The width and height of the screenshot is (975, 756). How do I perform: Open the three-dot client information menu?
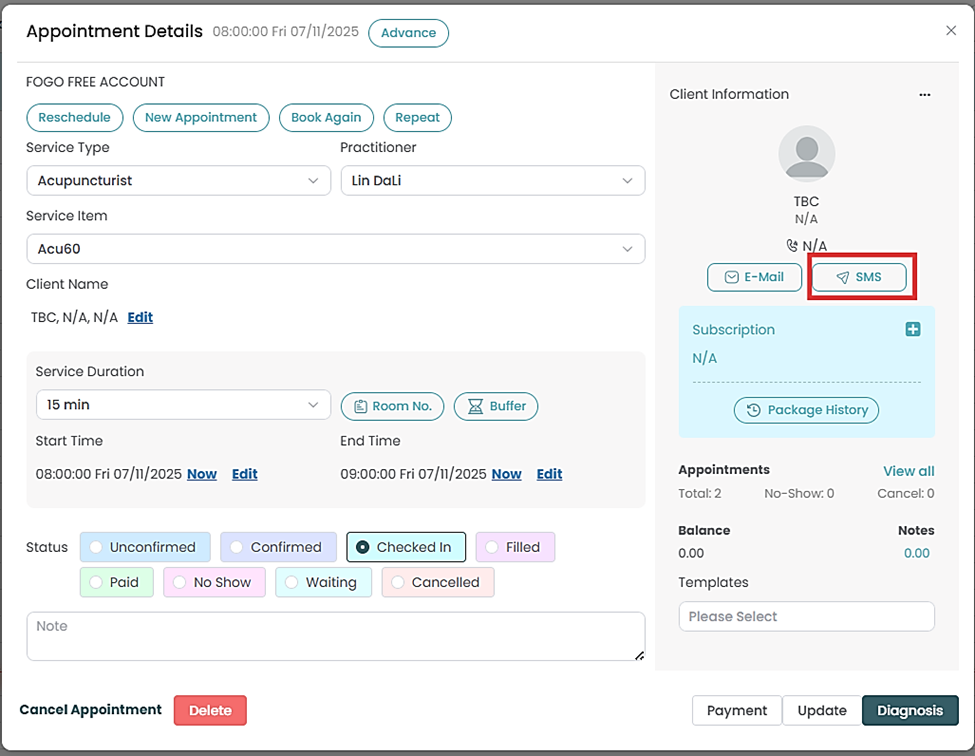point(924,95)
